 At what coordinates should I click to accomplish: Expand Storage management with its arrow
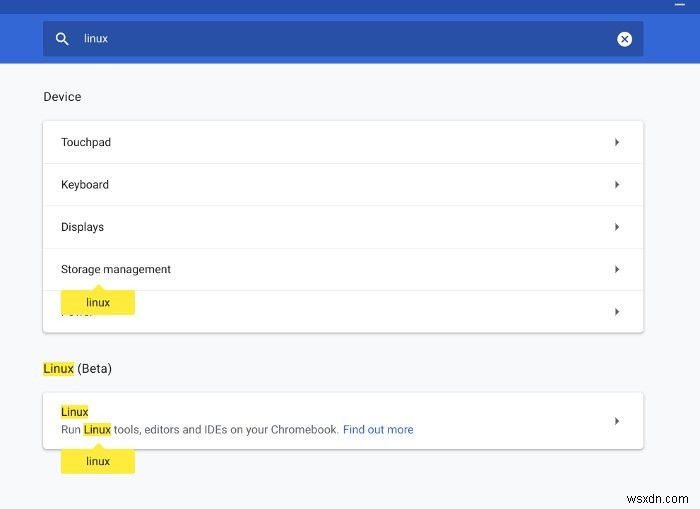(x=617, y=269)
